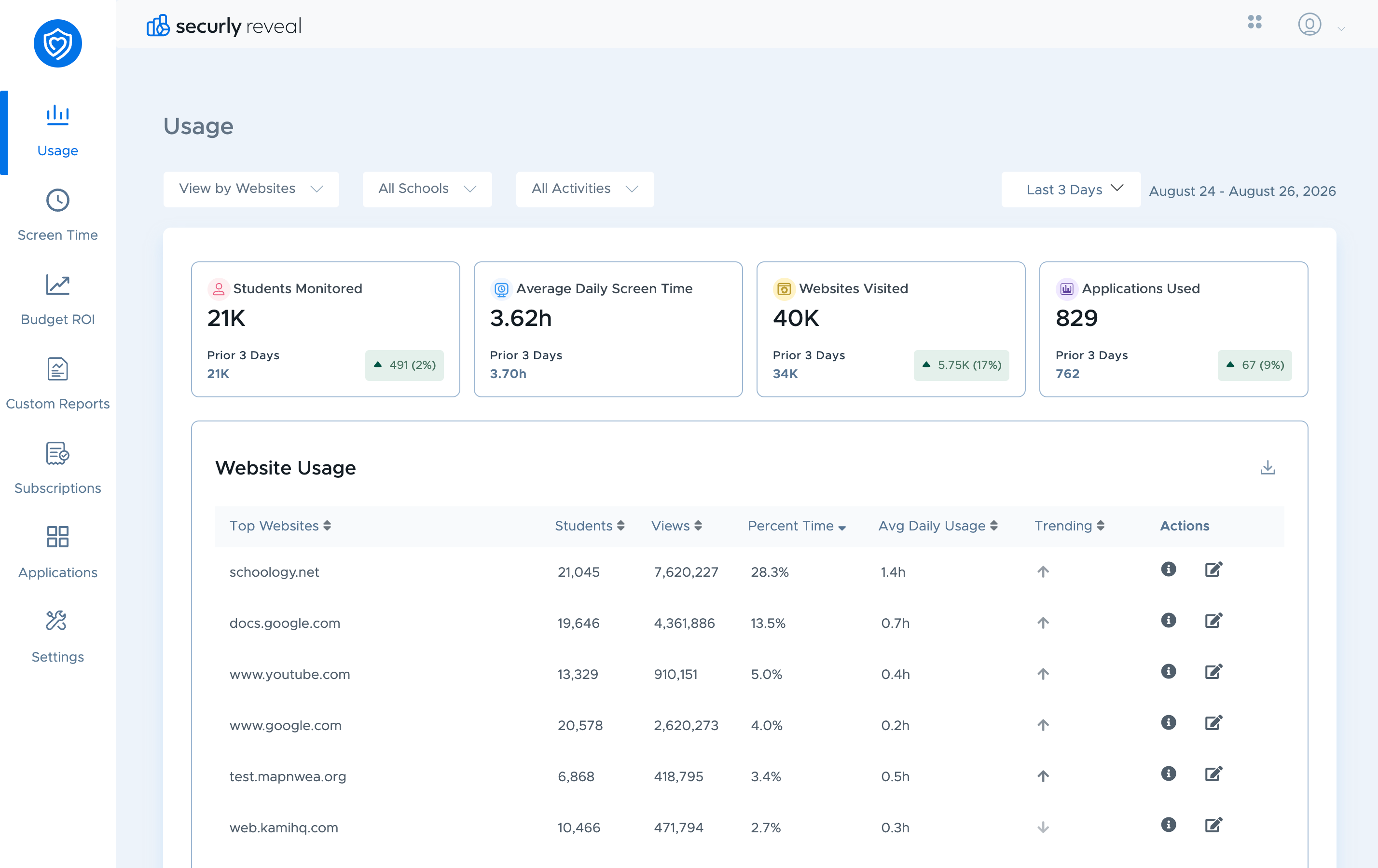Click the www.youtube.com website name
The height and width of the screenshot is (868, 1378).
[x=289, y=674]
